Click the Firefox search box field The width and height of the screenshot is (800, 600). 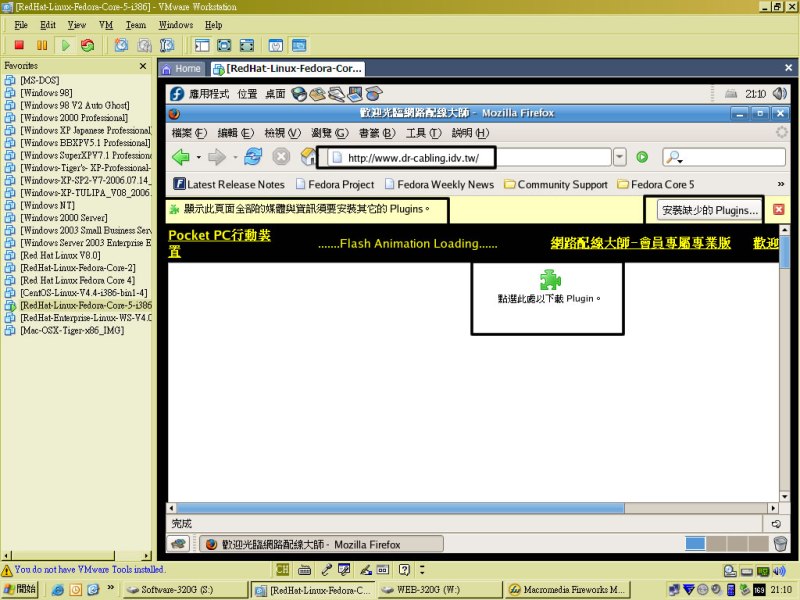(724, 157)
